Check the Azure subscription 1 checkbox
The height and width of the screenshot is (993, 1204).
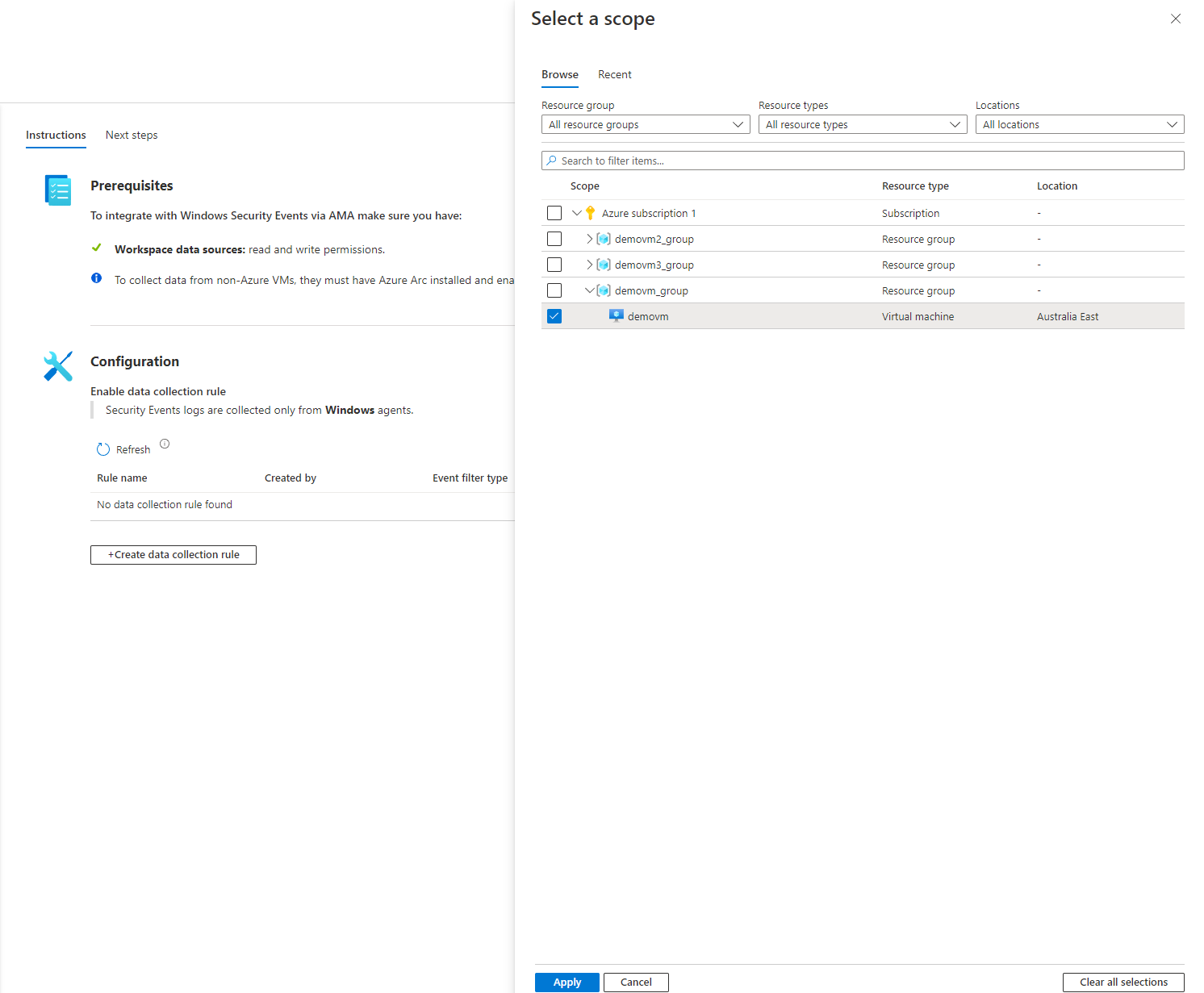(554, 212)
